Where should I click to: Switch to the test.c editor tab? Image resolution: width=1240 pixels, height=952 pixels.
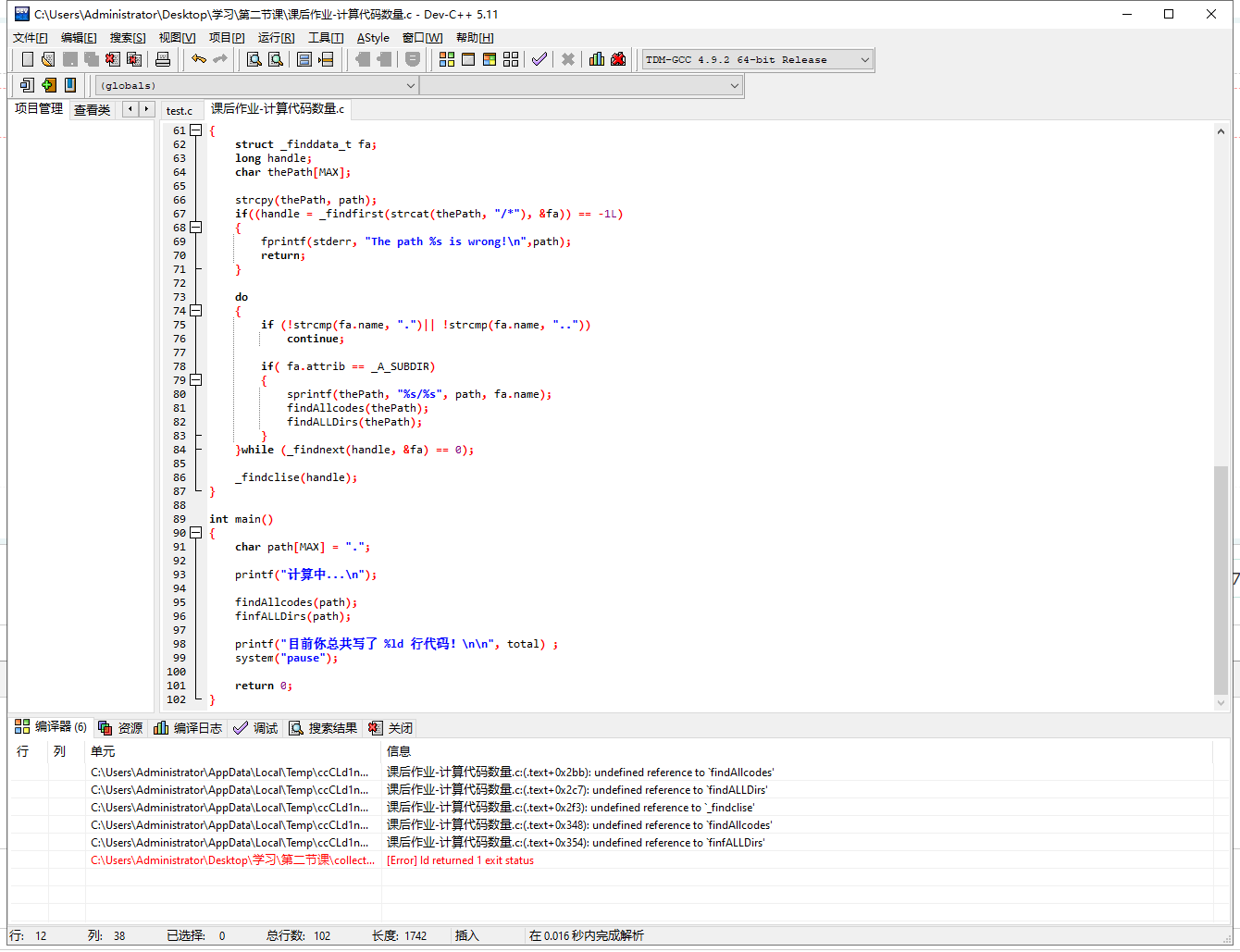[x=180, y=111]
